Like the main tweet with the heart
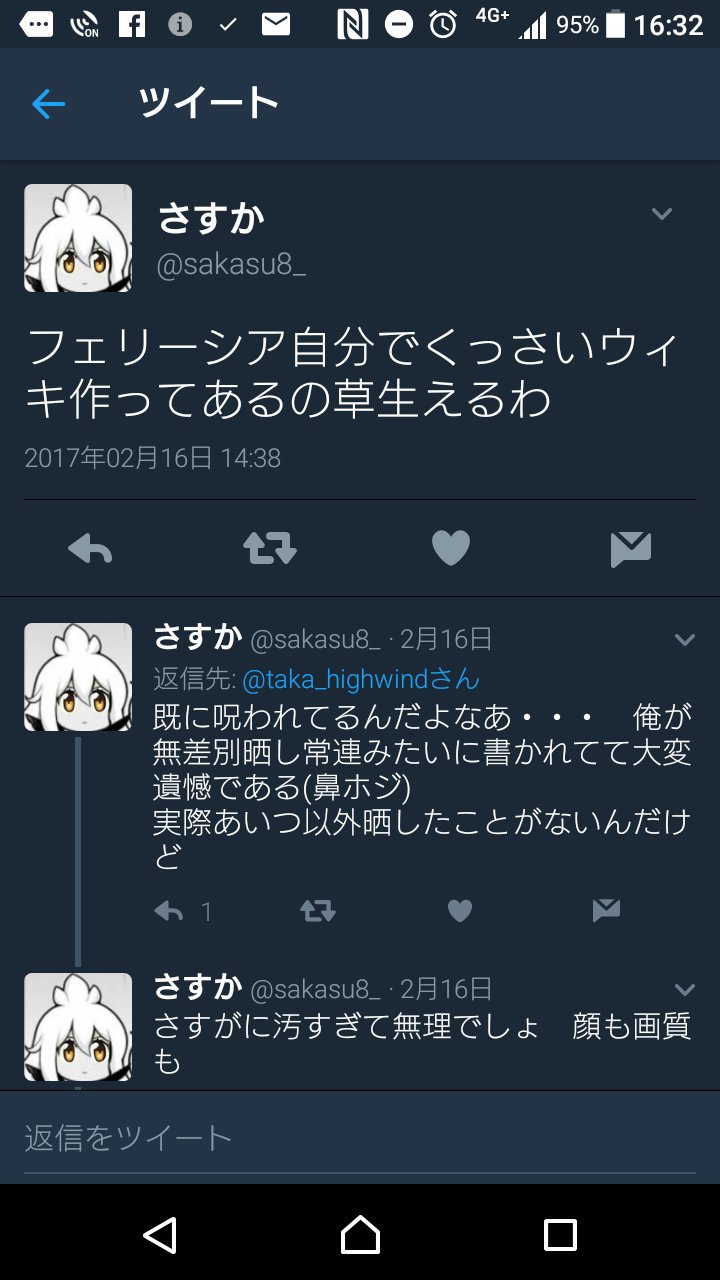This screenshot has height=1280, width=720. coord(450,548)
